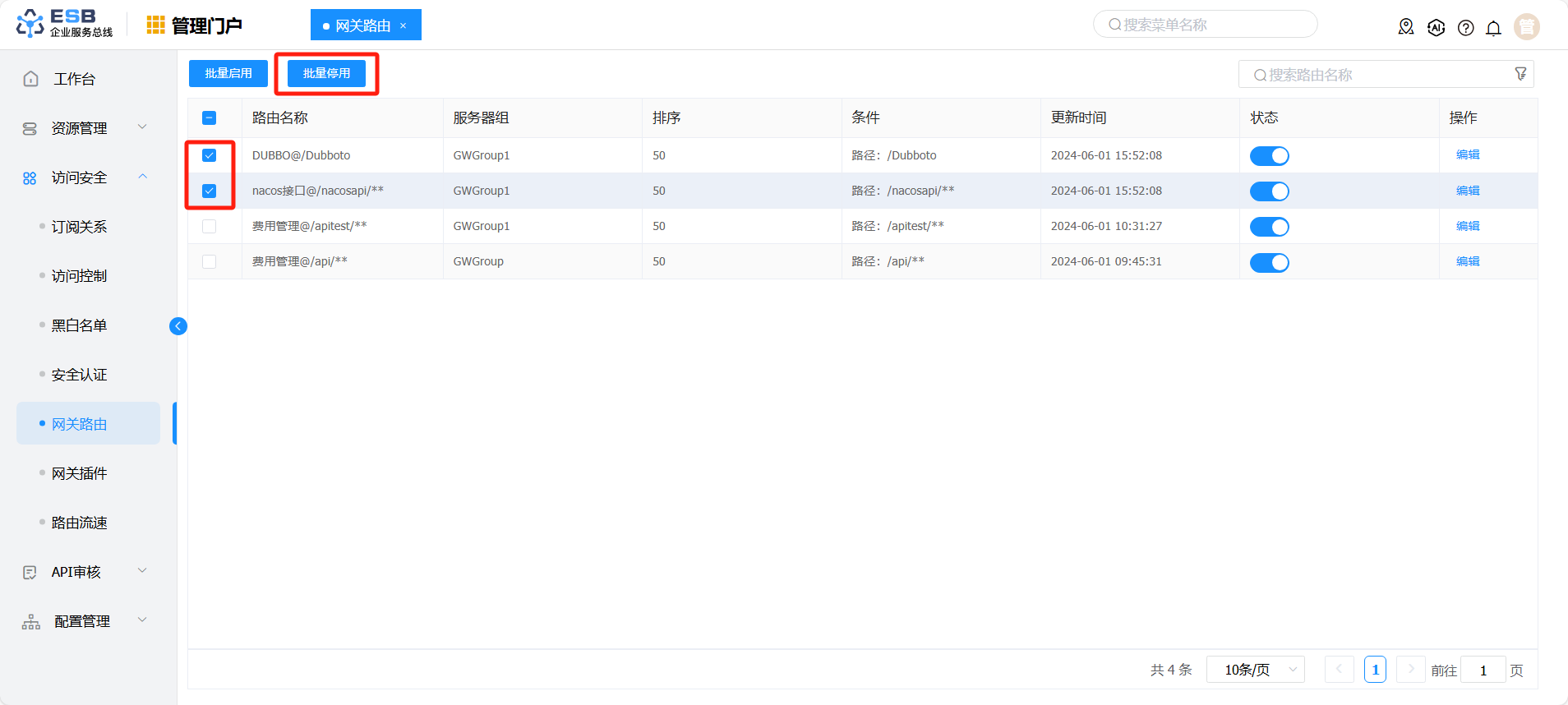Screen dimensions: 1568x705
Task: Toggle status switch for 费用管理@/api/** route
Action: coord(1269,262)
